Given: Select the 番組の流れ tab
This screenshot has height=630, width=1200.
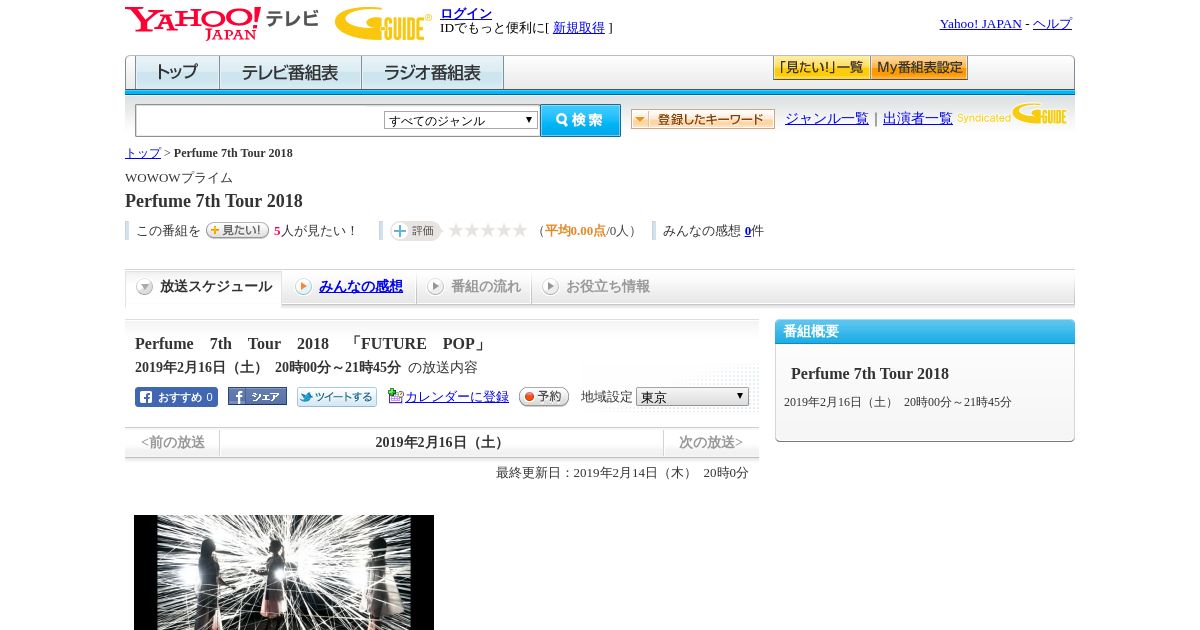Looking at the screenshot, I should [x=474, y=287].
